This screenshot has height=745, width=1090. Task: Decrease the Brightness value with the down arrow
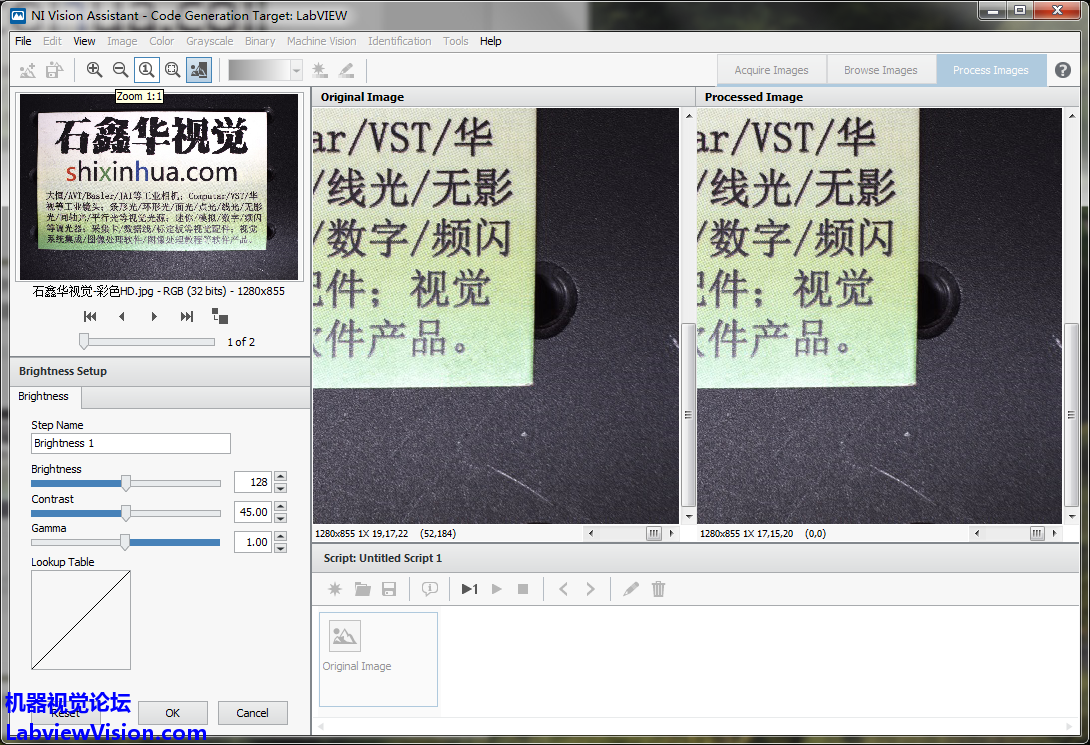(280, 488)
